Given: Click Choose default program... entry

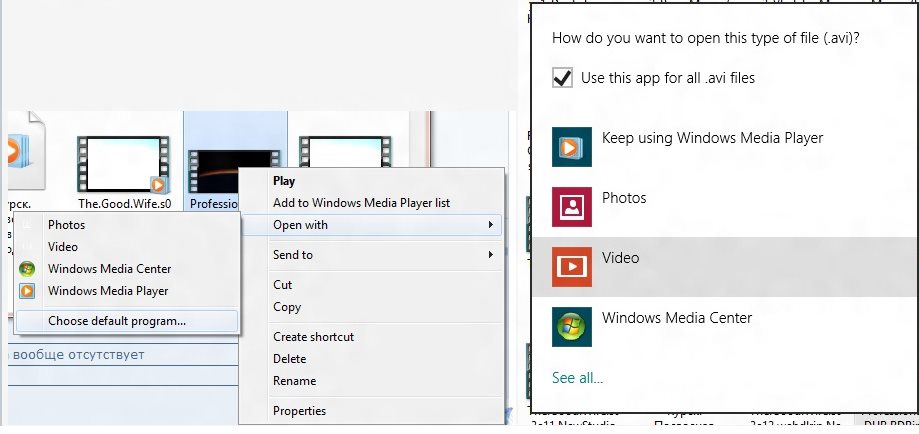Looking at the screenshot, I should [127, 321].
